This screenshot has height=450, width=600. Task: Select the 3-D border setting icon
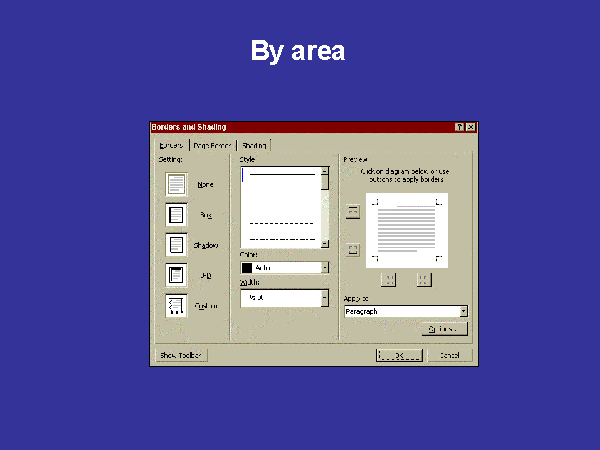click(176, 275)
